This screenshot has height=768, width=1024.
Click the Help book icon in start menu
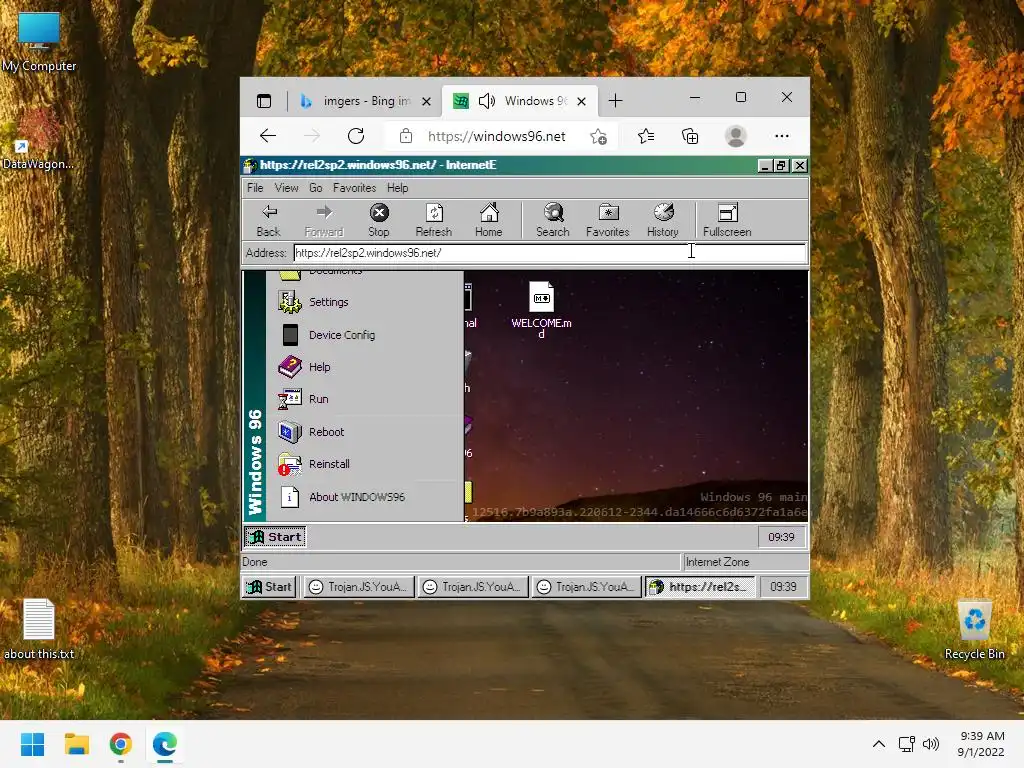(290, 367)
